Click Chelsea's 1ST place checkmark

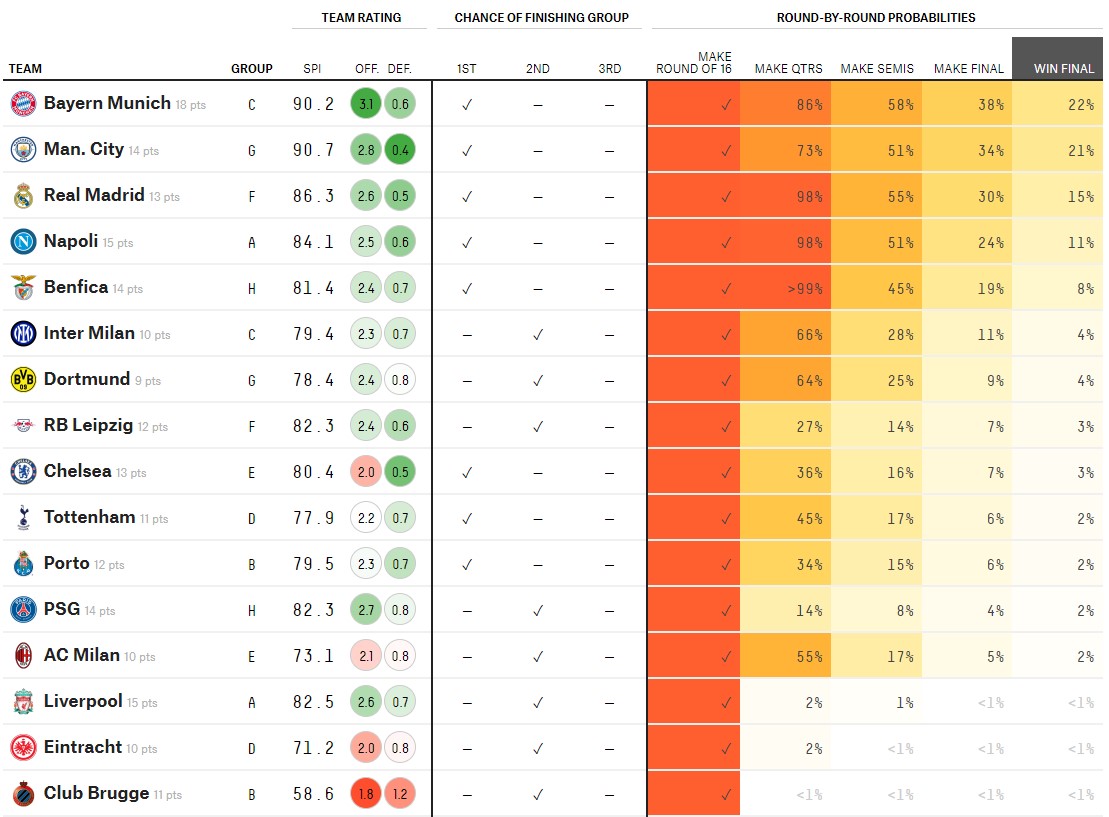(x=467, y=472)
